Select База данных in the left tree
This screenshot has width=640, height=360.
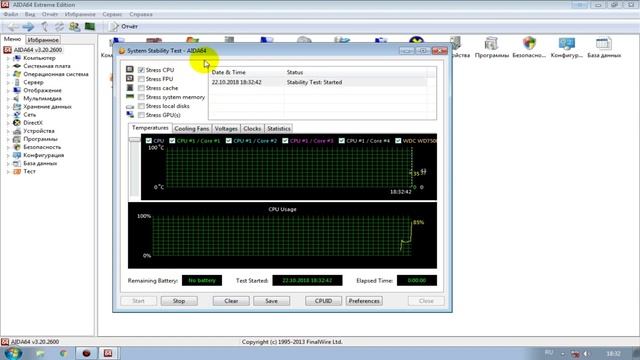pos(40,163)
